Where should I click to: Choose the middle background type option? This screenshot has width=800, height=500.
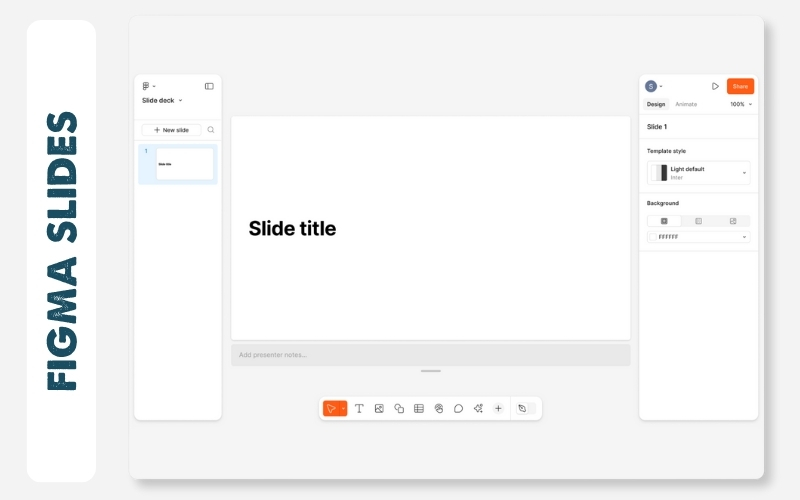[x=698, y=221]
